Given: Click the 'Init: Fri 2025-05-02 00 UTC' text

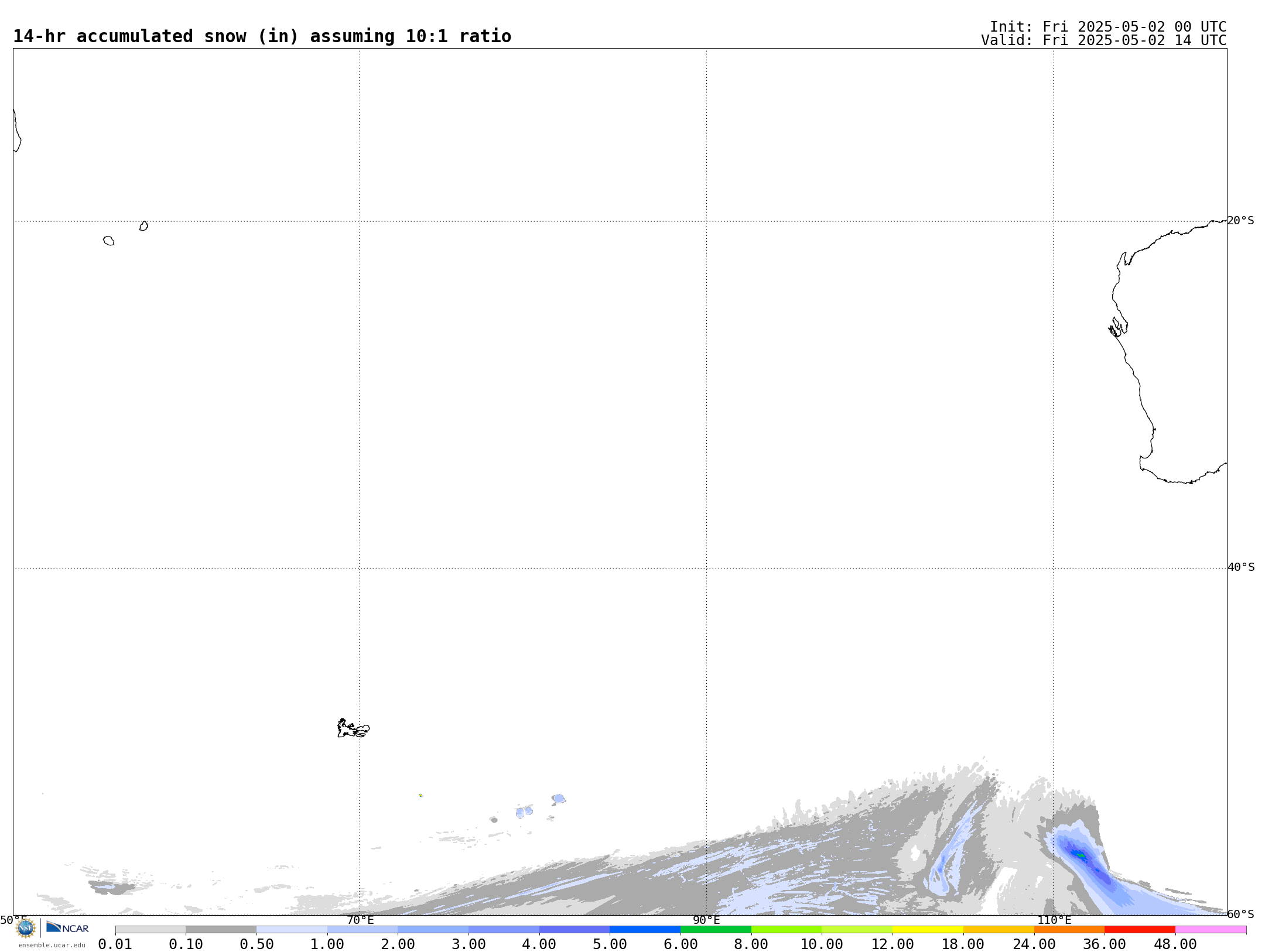Looking at the screenshot, I should coord(1108,27).
